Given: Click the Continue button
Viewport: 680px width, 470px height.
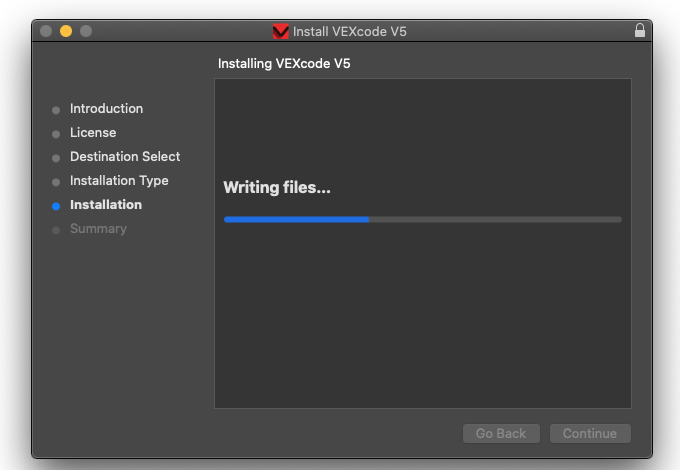Looking at the screenshot, I should click(590, 433).
